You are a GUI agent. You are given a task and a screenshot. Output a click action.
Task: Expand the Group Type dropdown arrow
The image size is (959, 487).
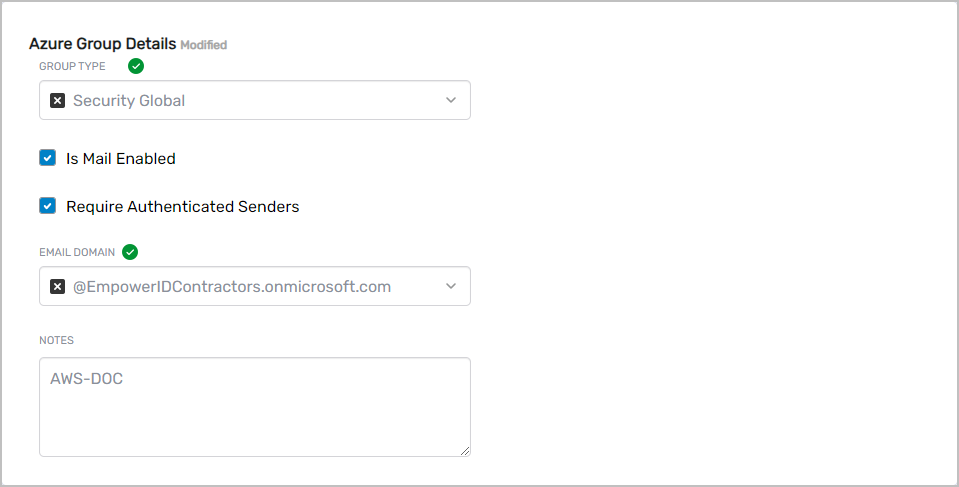pyautogui.click(x=451, y=101)
